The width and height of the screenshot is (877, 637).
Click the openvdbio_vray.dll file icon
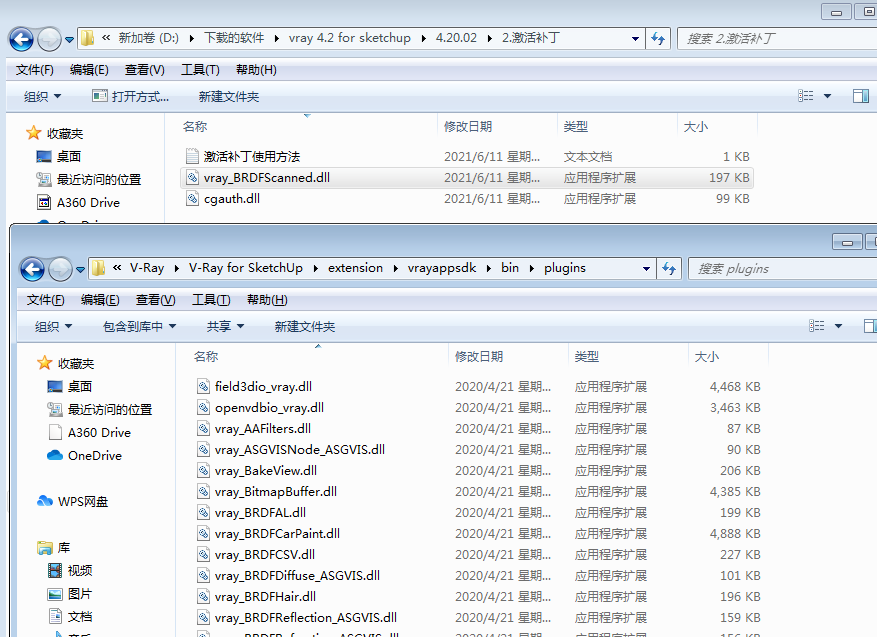[x=204, y=408]
